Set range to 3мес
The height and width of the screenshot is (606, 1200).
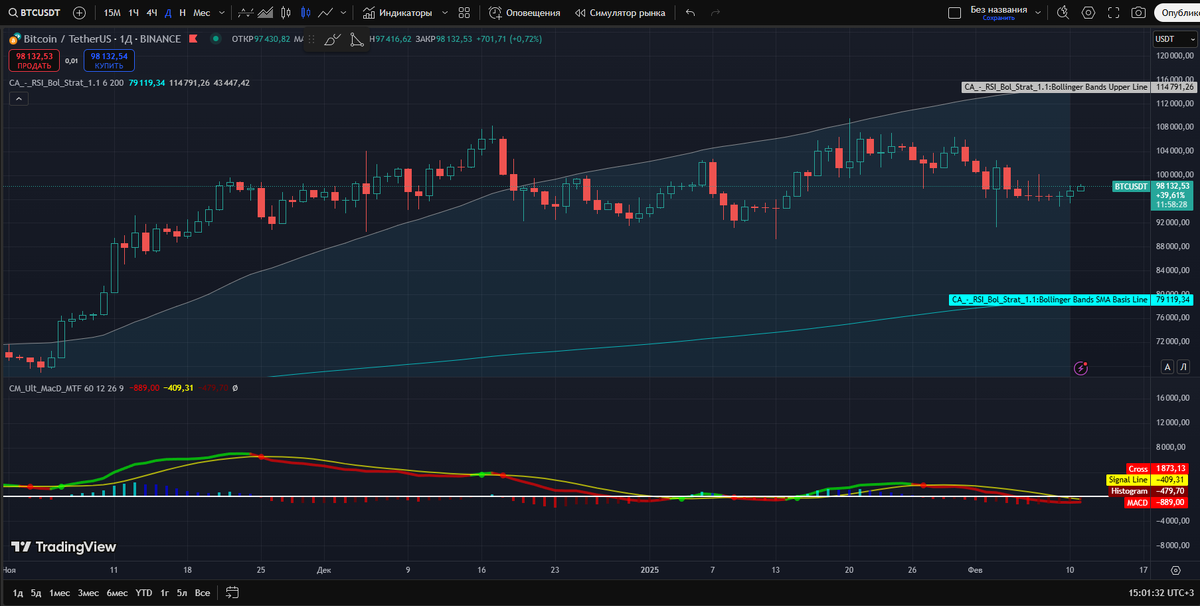pyautogui.click(x=88, y=593)
